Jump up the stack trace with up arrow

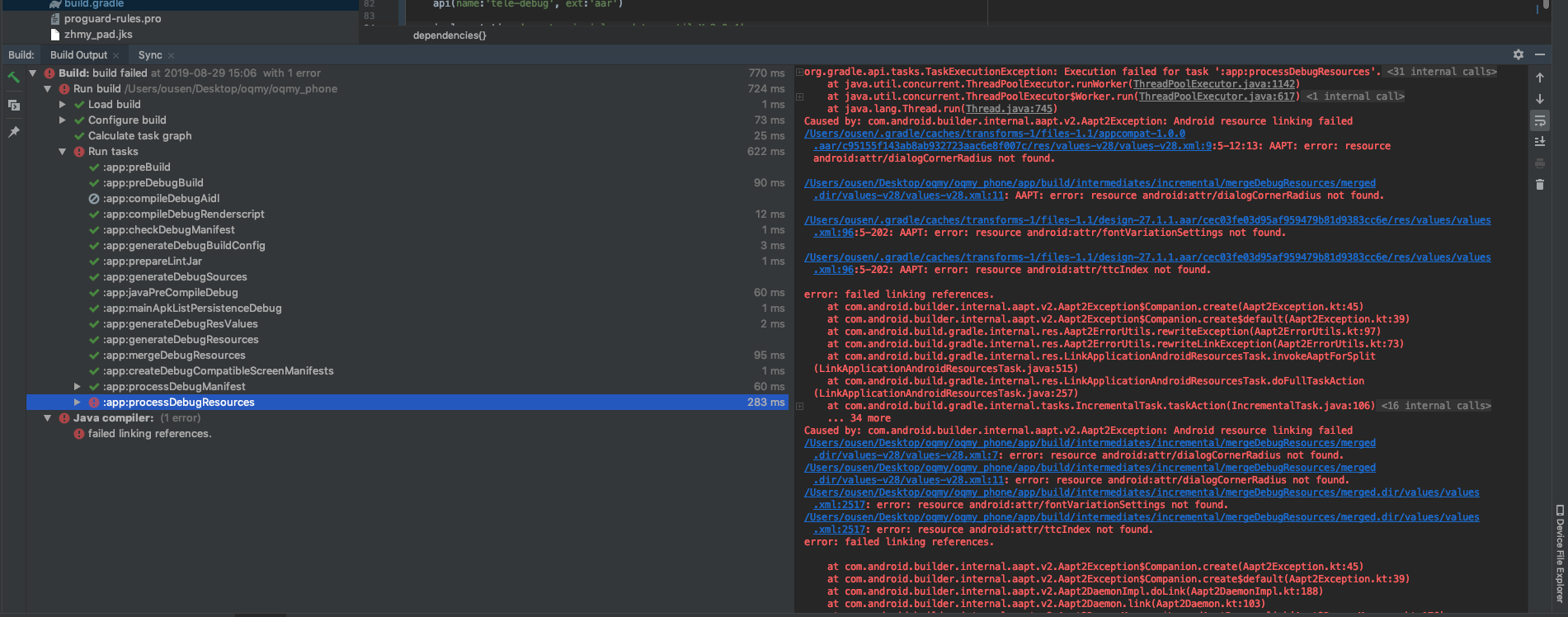click(1539, 78)
